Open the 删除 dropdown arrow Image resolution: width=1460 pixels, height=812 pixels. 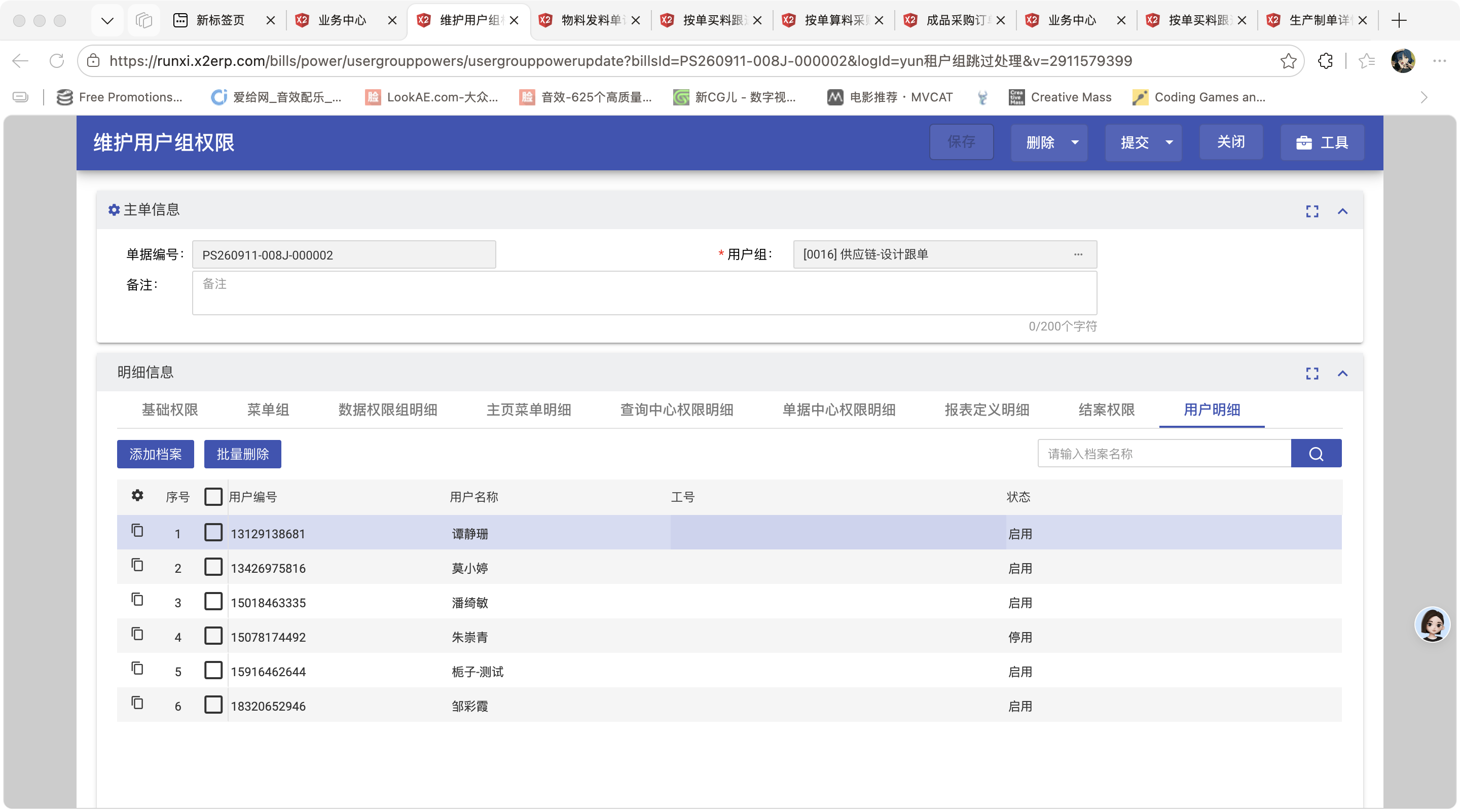pos(1075,143)
